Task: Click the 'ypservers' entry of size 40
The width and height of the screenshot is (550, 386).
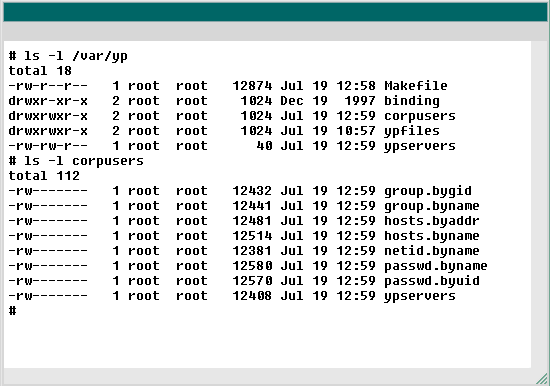Action: (420, 146)
